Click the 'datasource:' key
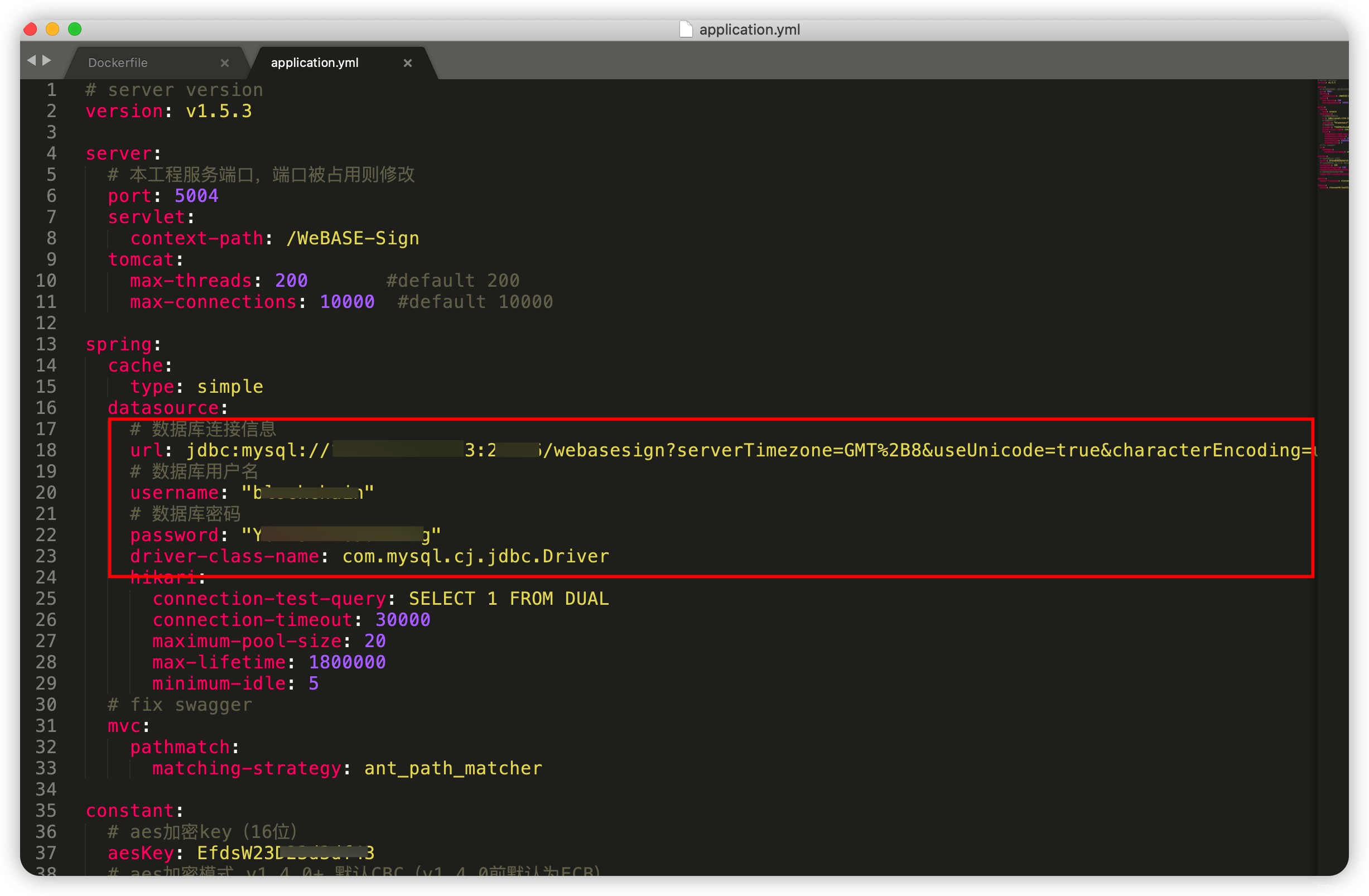This screenshot has height=896, width=1369. (x=168, y=408)
